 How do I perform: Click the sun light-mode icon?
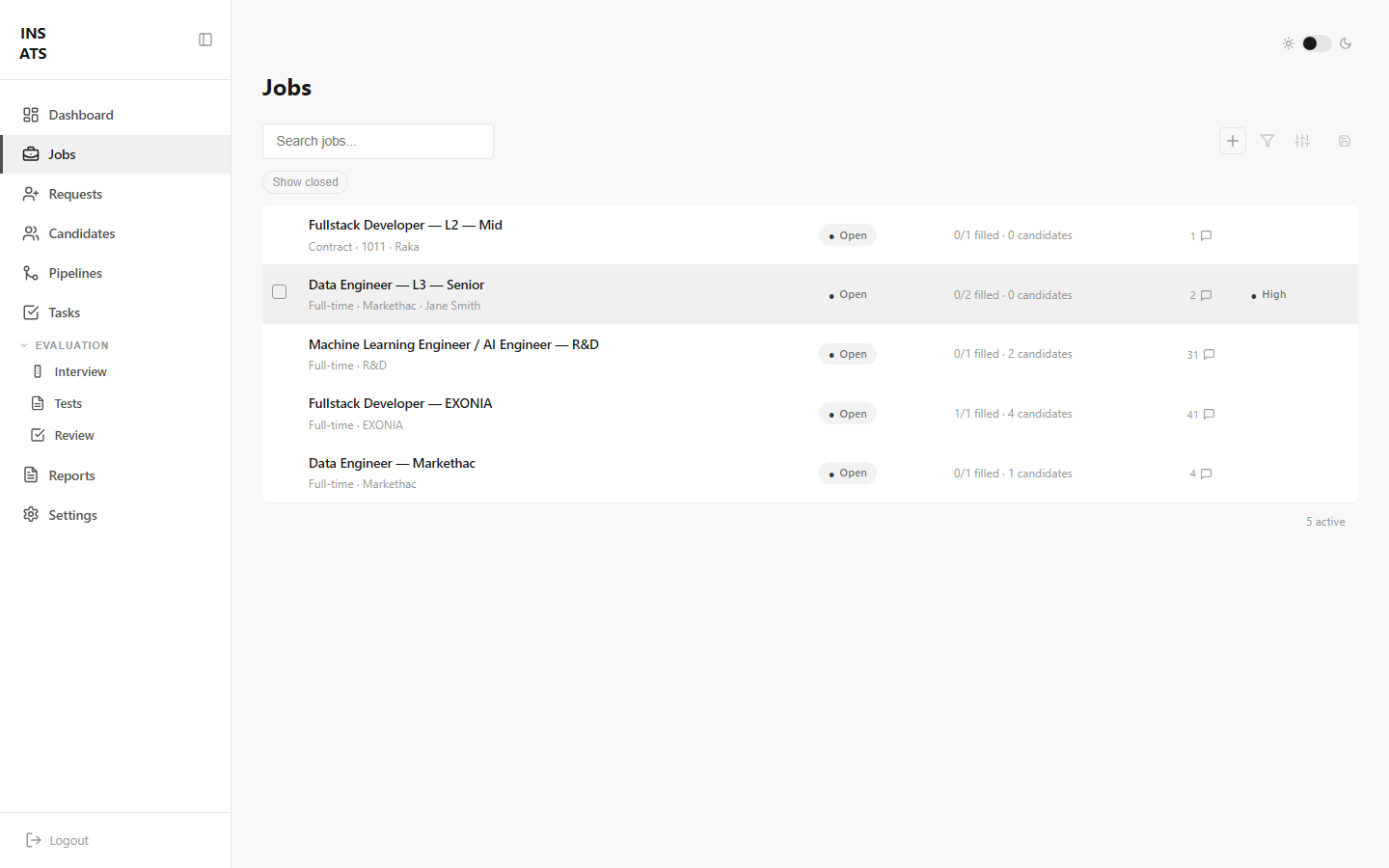click(x=1289, y=43)
